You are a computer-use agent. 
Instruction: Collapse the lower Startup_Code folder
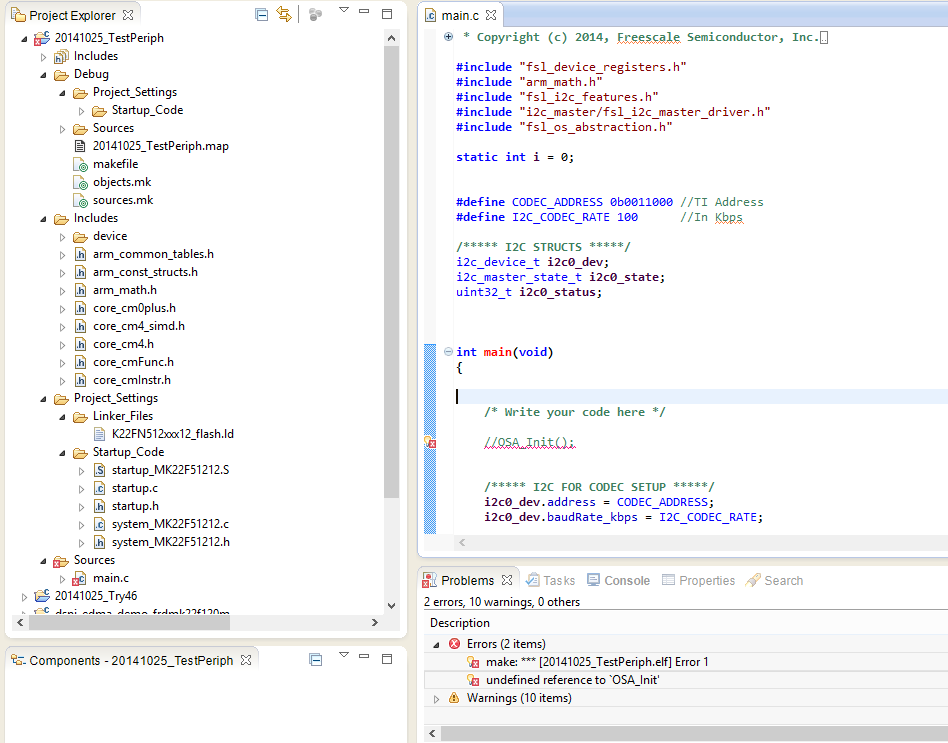point(62,453)
